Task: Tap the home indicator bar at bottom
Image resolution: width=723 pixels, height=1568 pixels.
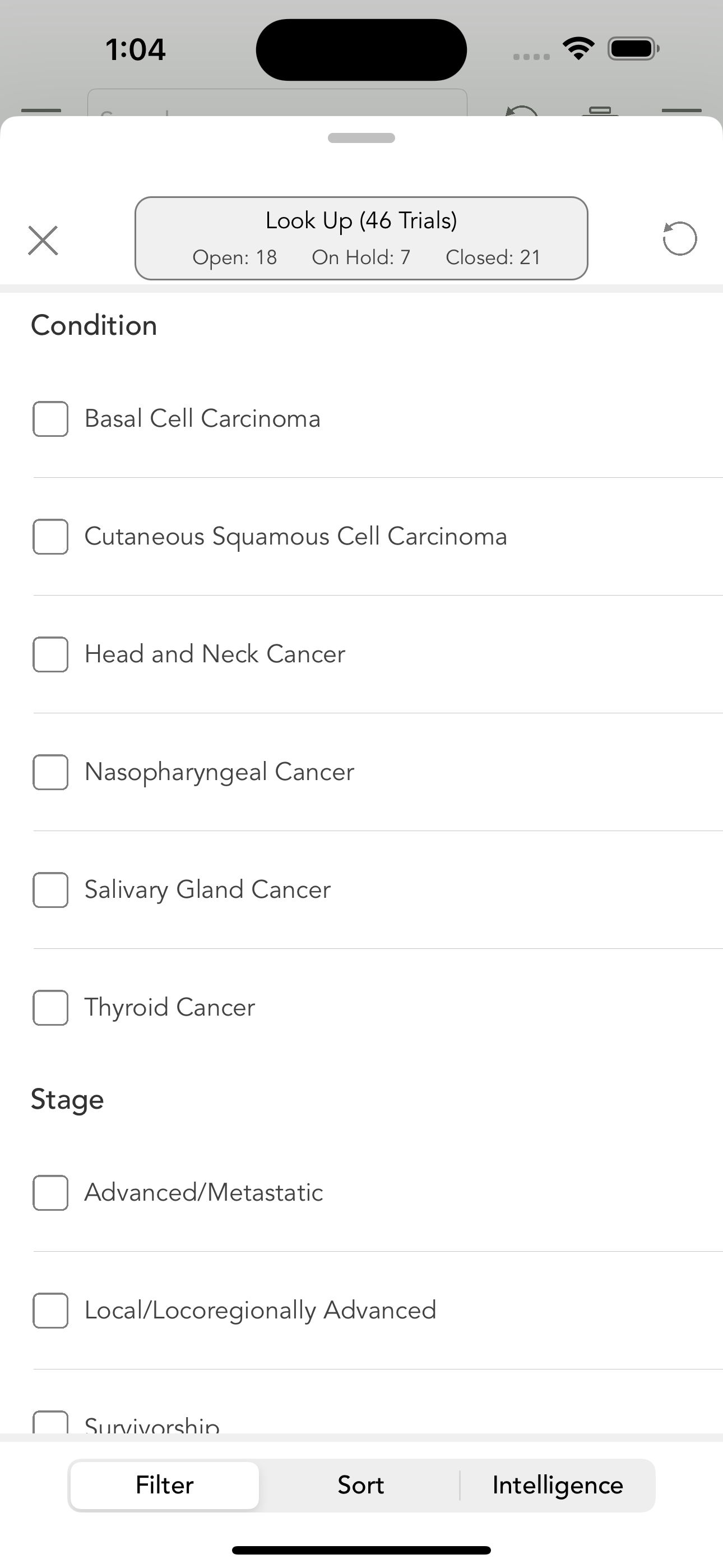Action: tap(361, 1549)
